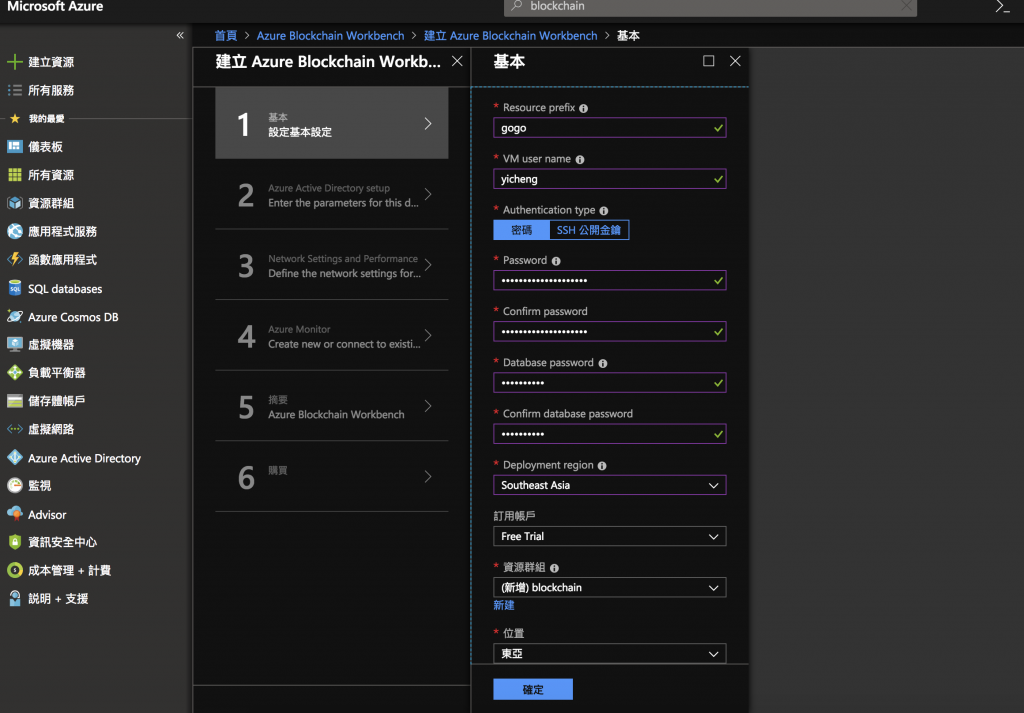Click the green plus Create resource icon
This screenshot has width=1024, height=713.
click(x=14, y=62)
